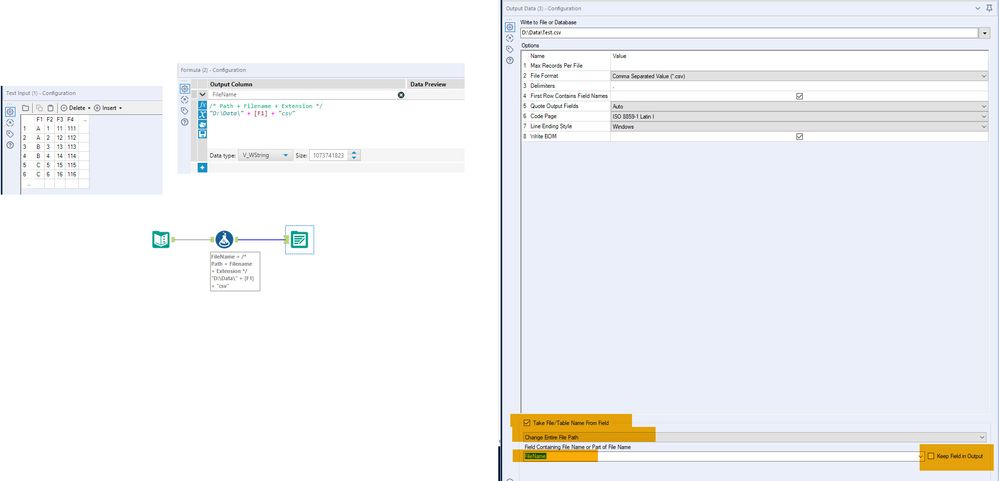The image size is (999, 481).
Task: Adjust the Size stepper in Formula
Action: (x=355, y=155)
